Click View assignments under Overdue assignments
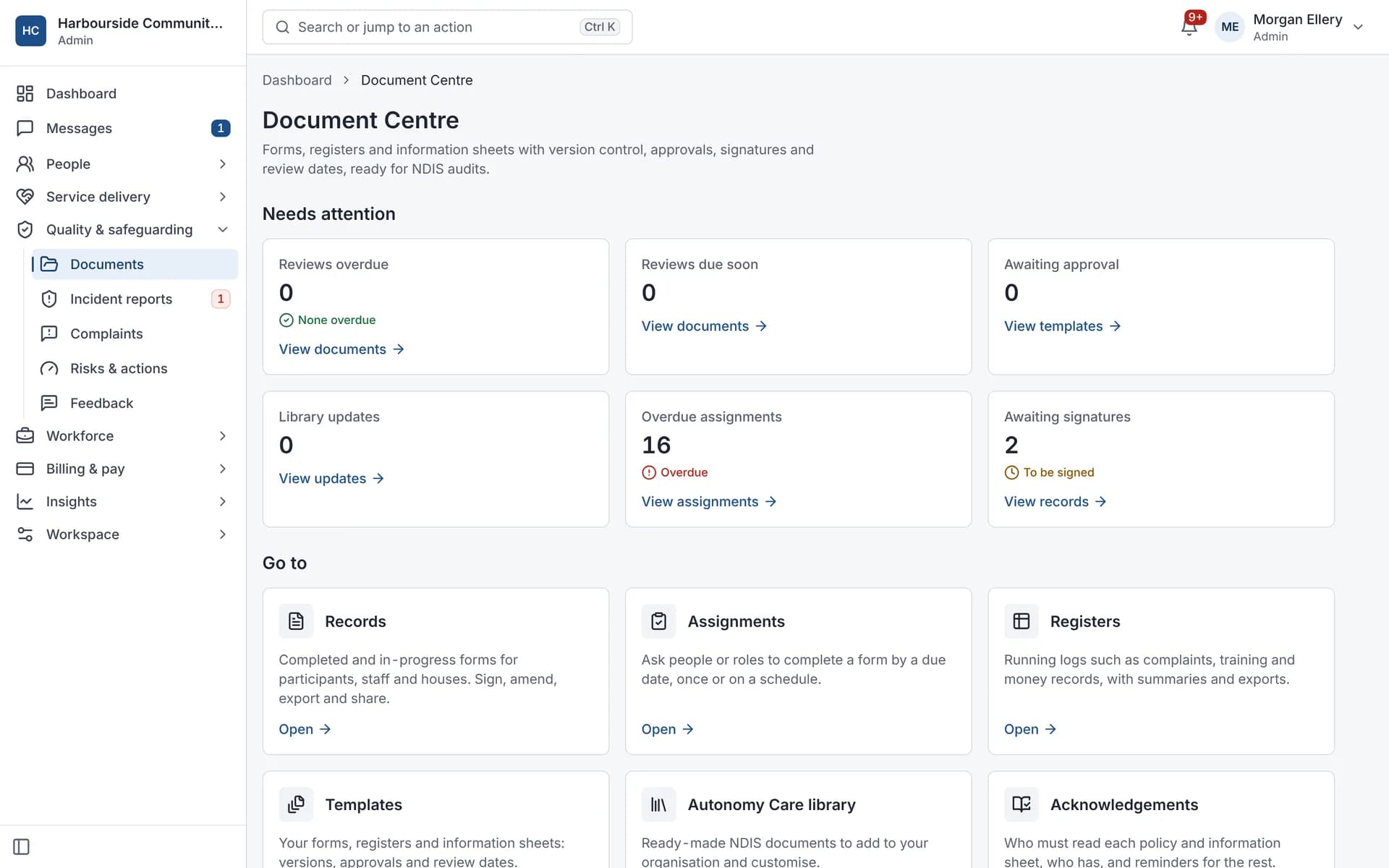Screen dimensions: 1389x868 point(709,501)
